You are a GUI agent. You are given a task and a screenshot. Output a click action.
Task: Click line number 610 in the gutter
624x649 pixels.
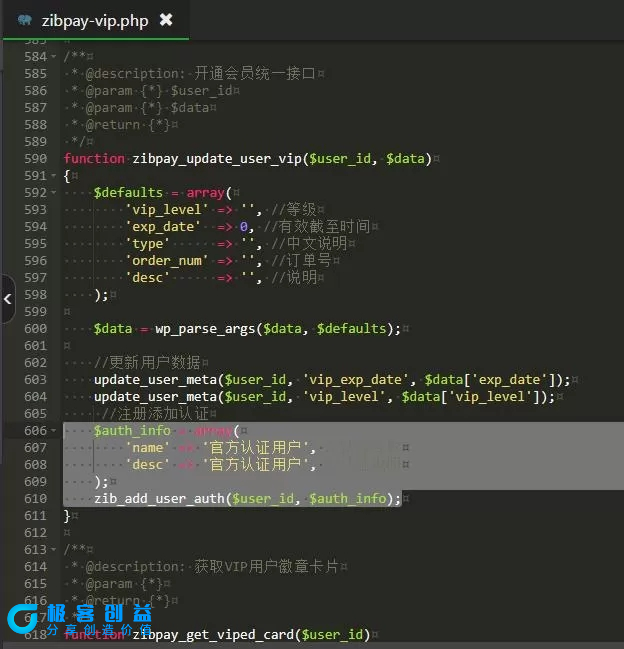tap(35, 498)
